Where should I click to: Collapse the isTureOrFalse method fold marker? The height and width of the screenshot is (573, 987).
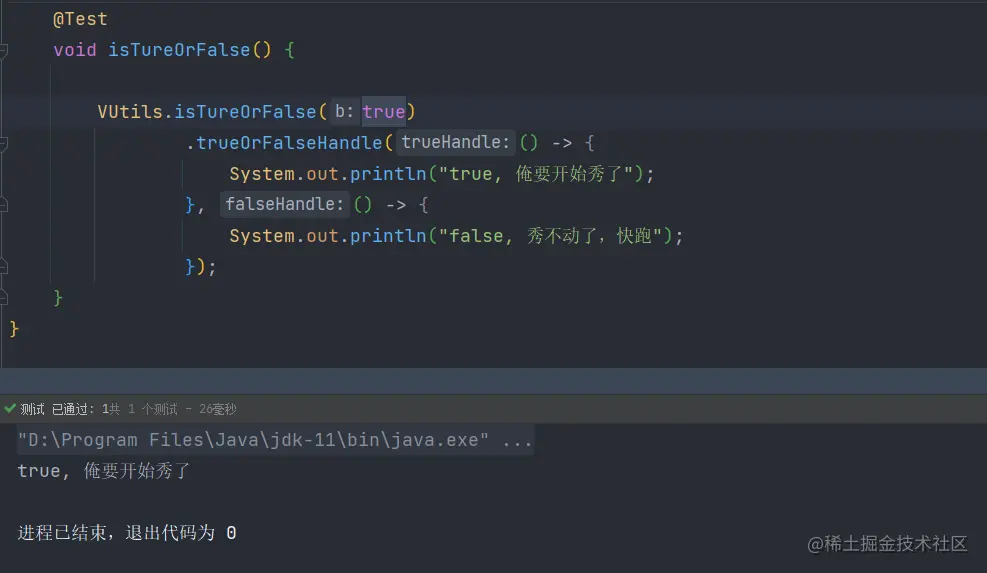(x=3, y=50)
